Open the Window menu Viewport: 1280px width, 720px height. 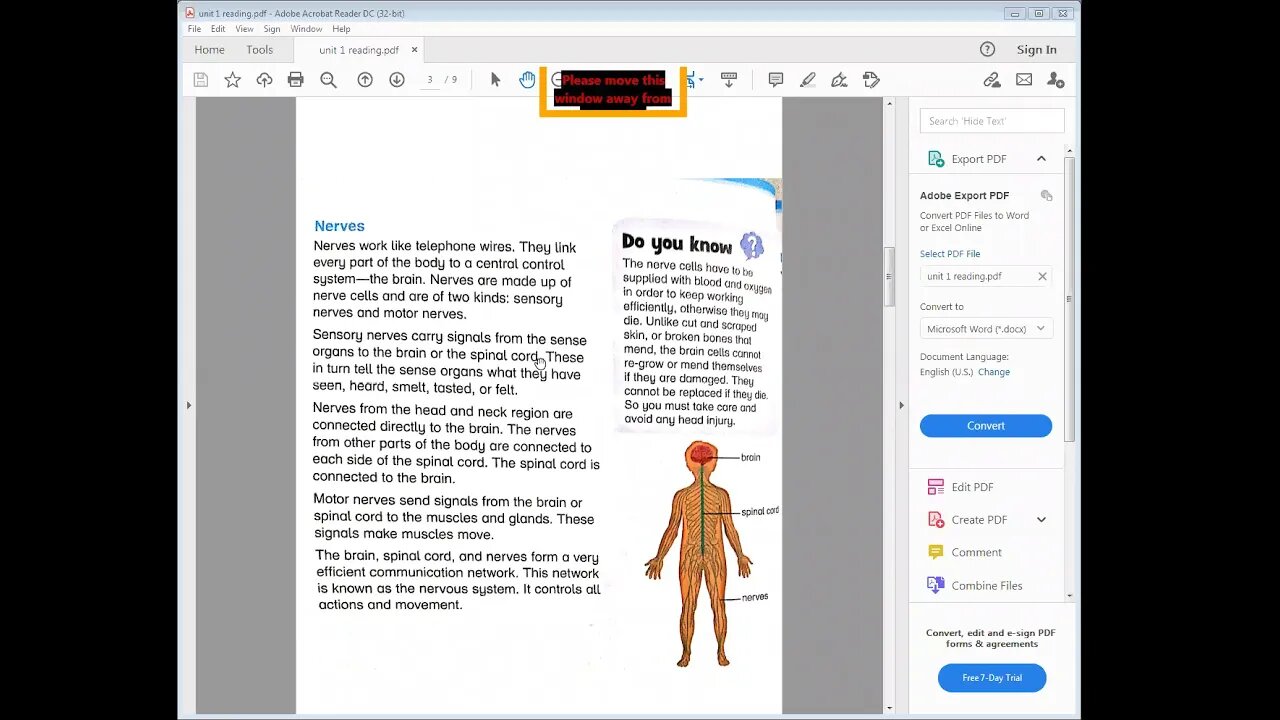pyautogui.click(x=306, y=29)
